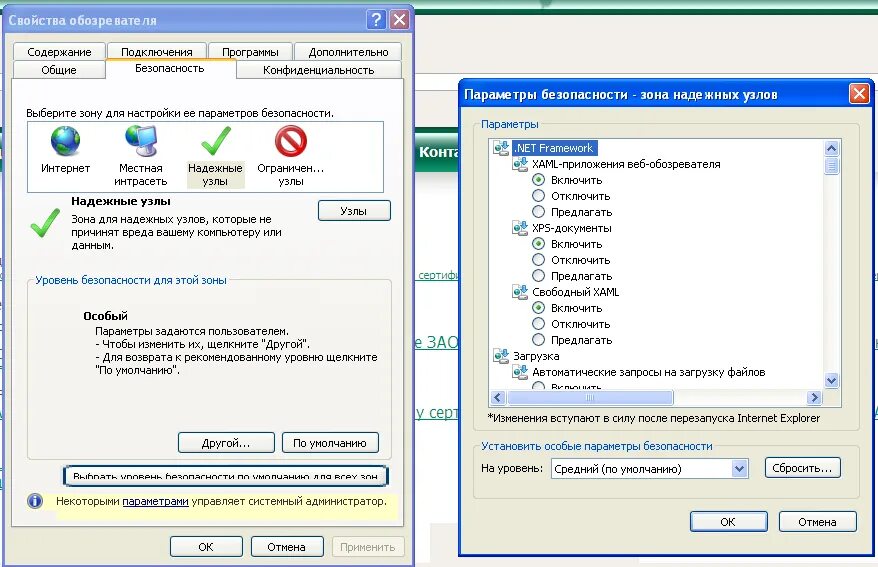Select Предлагать under XAML-приложения веб-обозревателя
Viewport: 878px width, 567px height.
point(538,212)
